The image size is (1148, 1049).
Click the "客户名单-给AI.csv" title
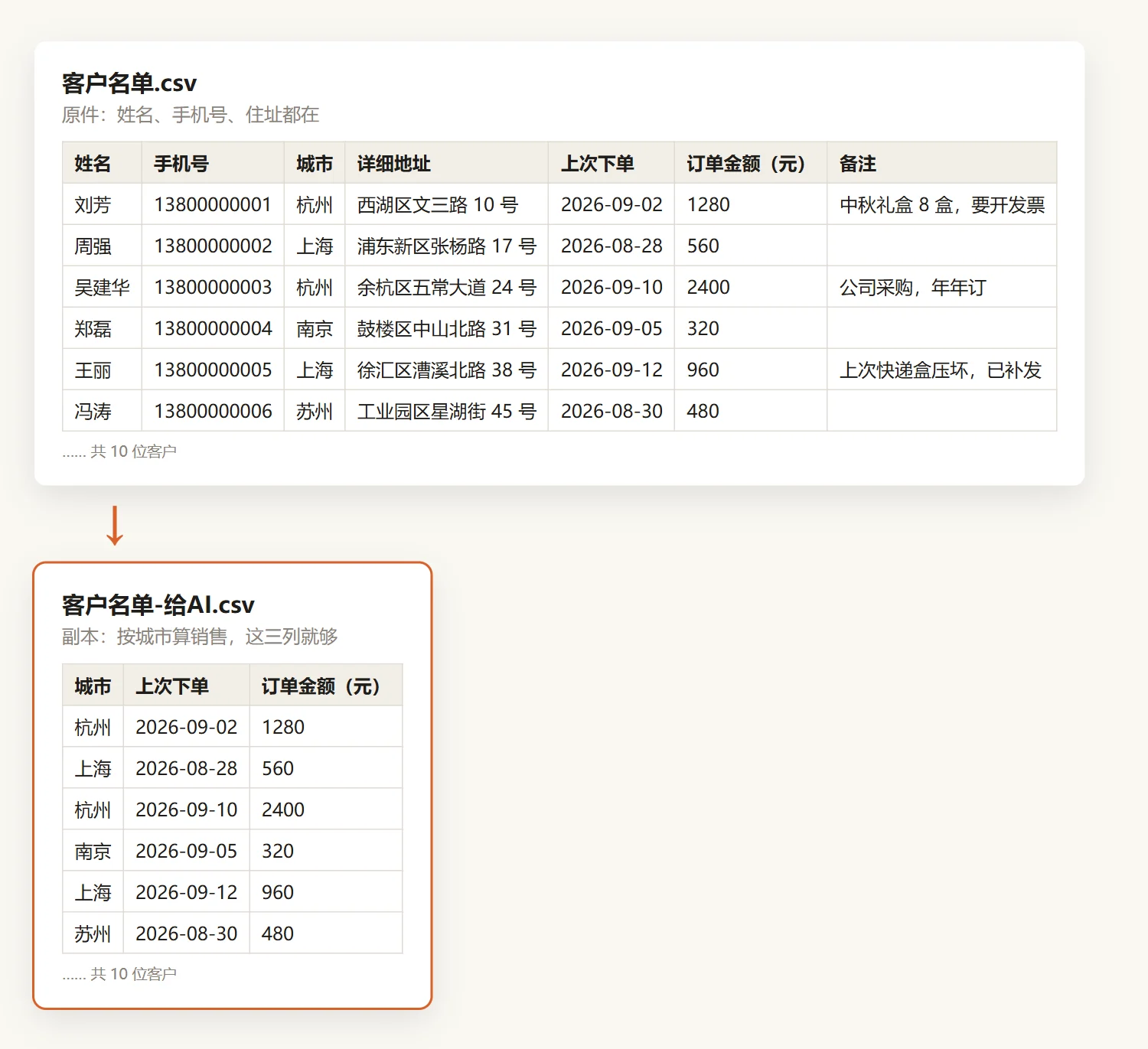coord(158,605)
